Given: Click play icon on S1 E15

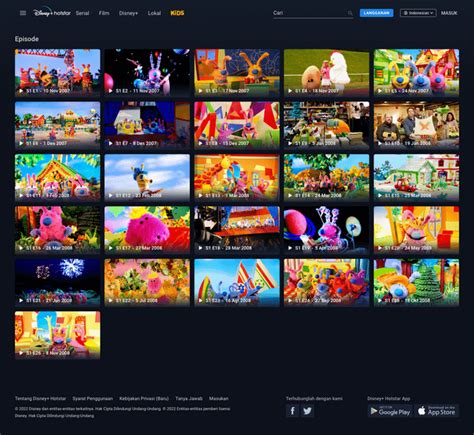Looking at the screenshot, I should pos(380,195).
